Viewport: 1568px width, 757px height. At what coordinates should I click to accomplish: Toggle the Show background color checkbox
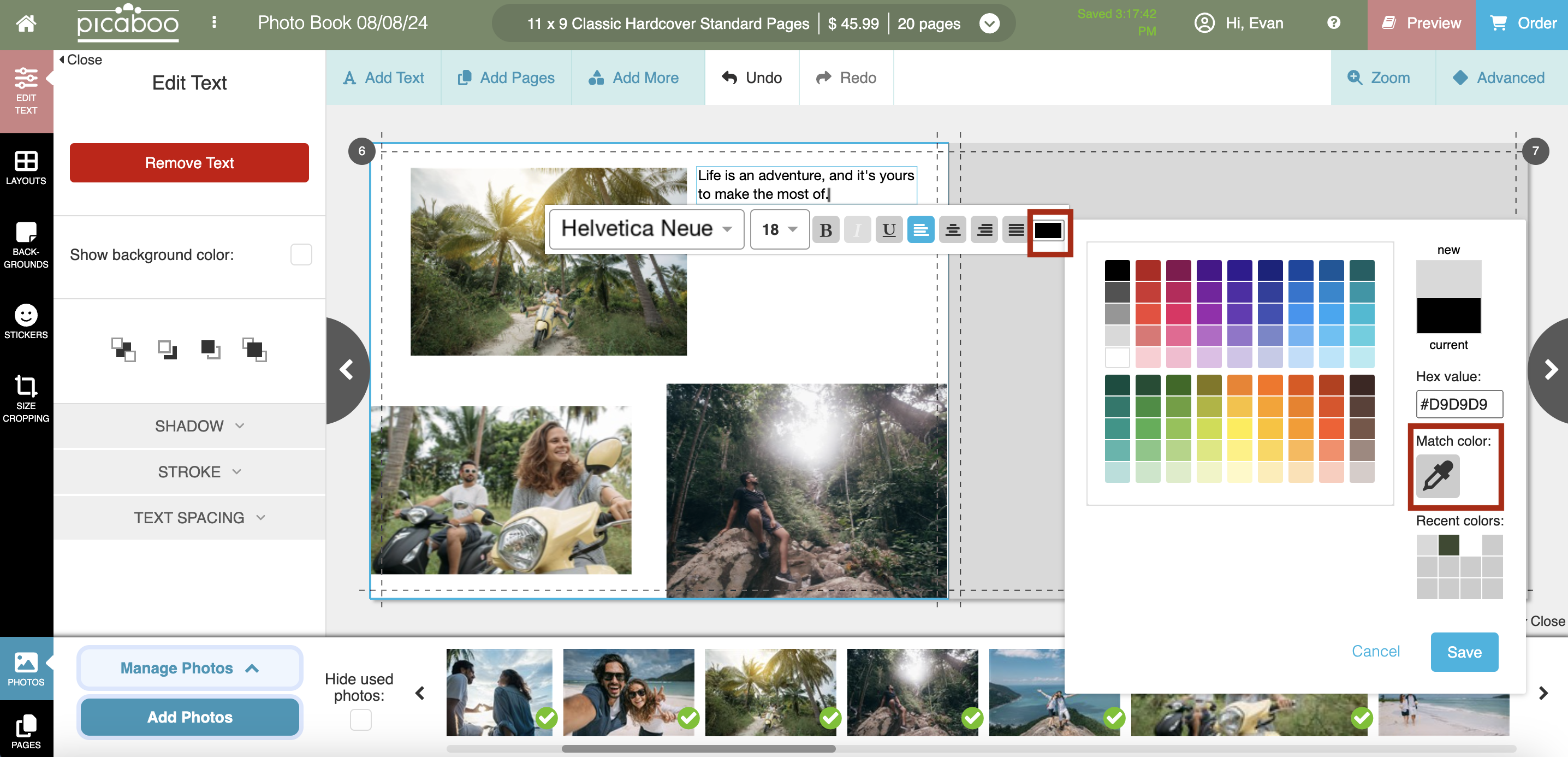[301, 255]
